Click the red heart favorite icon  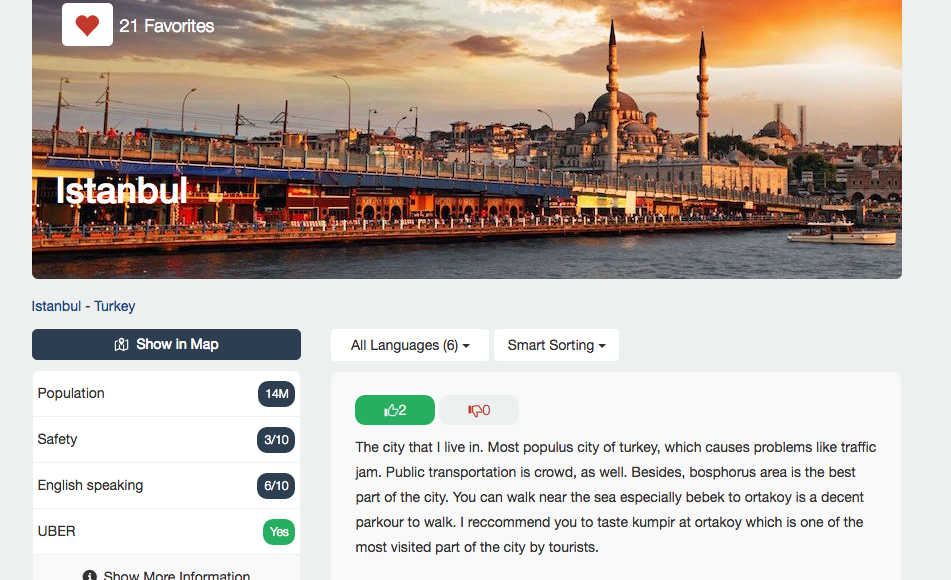(x=87, y=25)
